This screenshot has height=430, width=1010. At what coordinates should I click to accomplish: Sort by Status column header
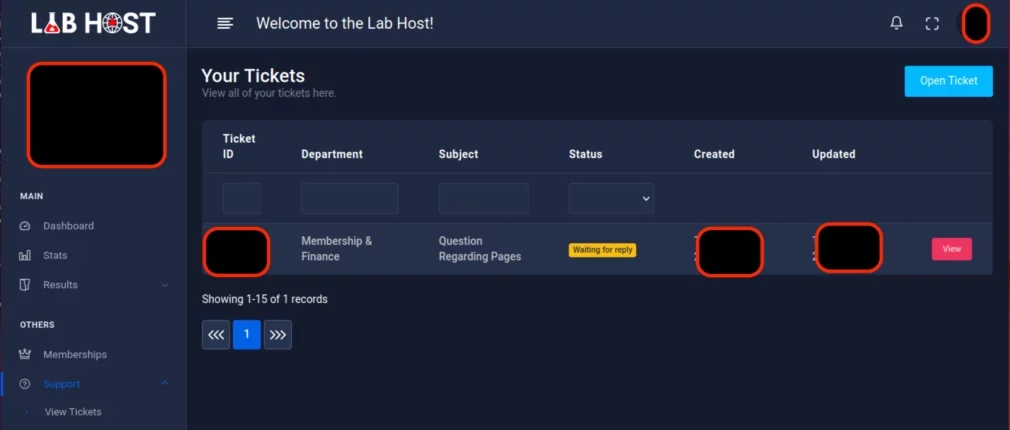tap(586, 154)
